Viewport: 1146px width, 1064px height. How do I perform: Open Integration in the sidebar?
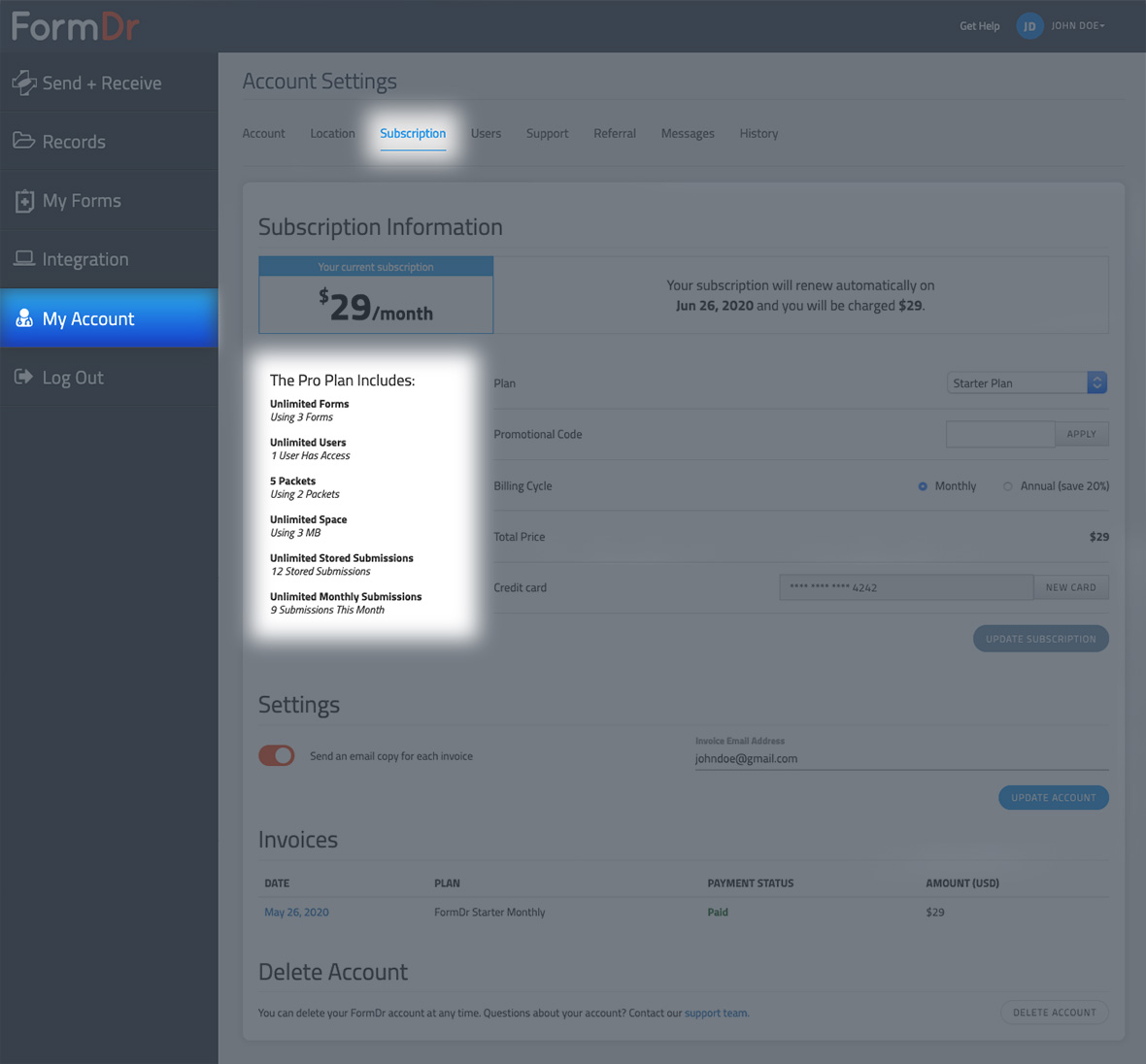(x=109, y=259)
